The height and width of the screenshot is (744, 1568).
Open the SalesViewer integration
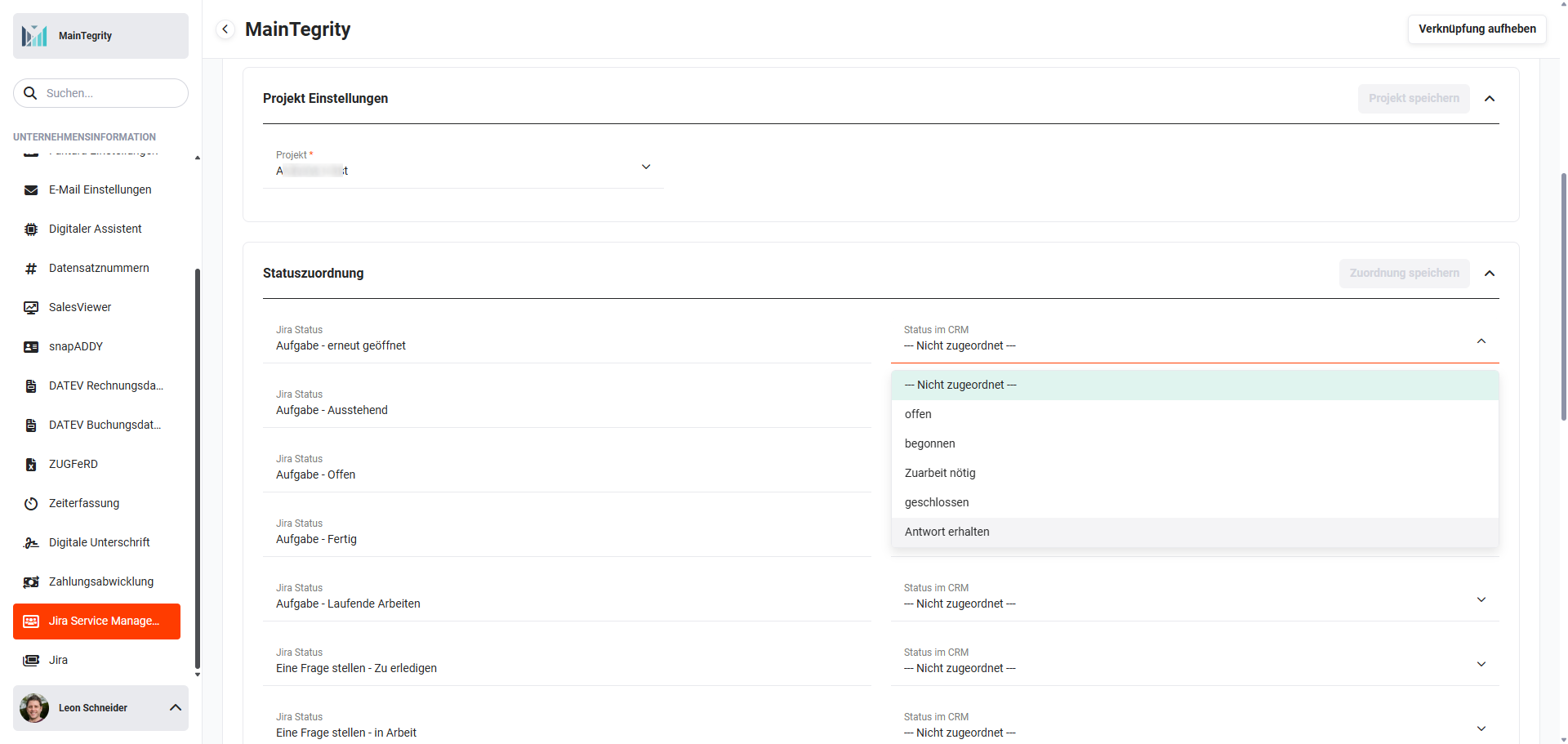[97, 307]
